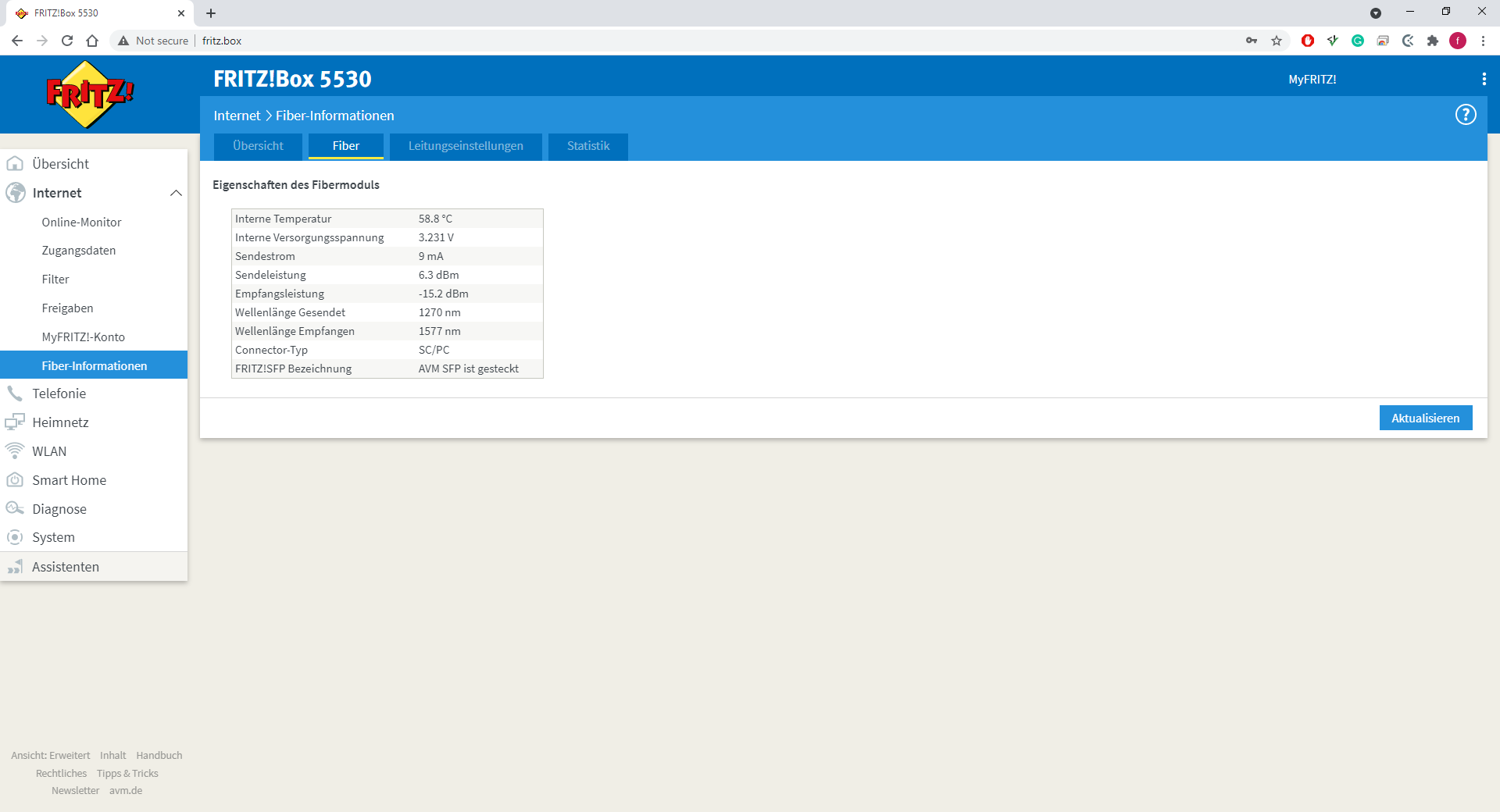Close the FRITZ!Box 5530 browser tab
The width and height of the screenshot is (1500, 812).
(181, 13)
